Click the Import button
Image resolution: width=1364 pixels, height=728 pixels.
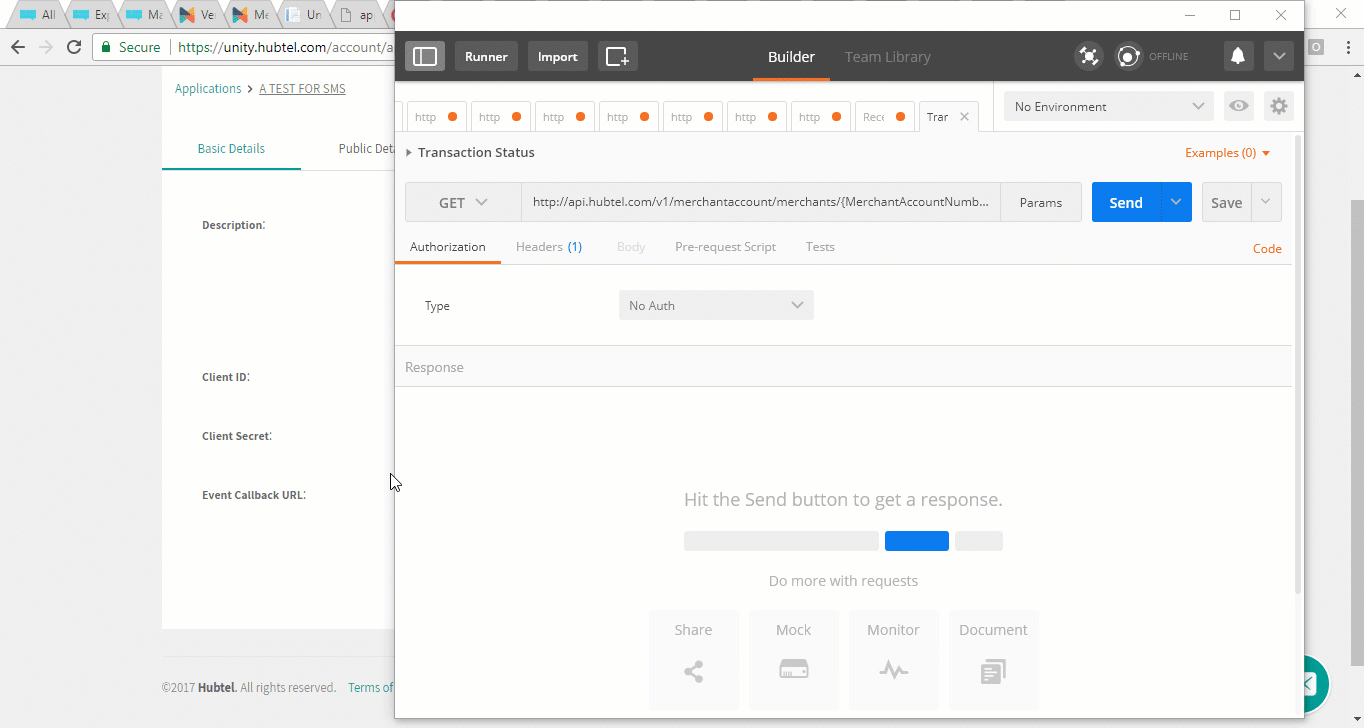[558, 56]
